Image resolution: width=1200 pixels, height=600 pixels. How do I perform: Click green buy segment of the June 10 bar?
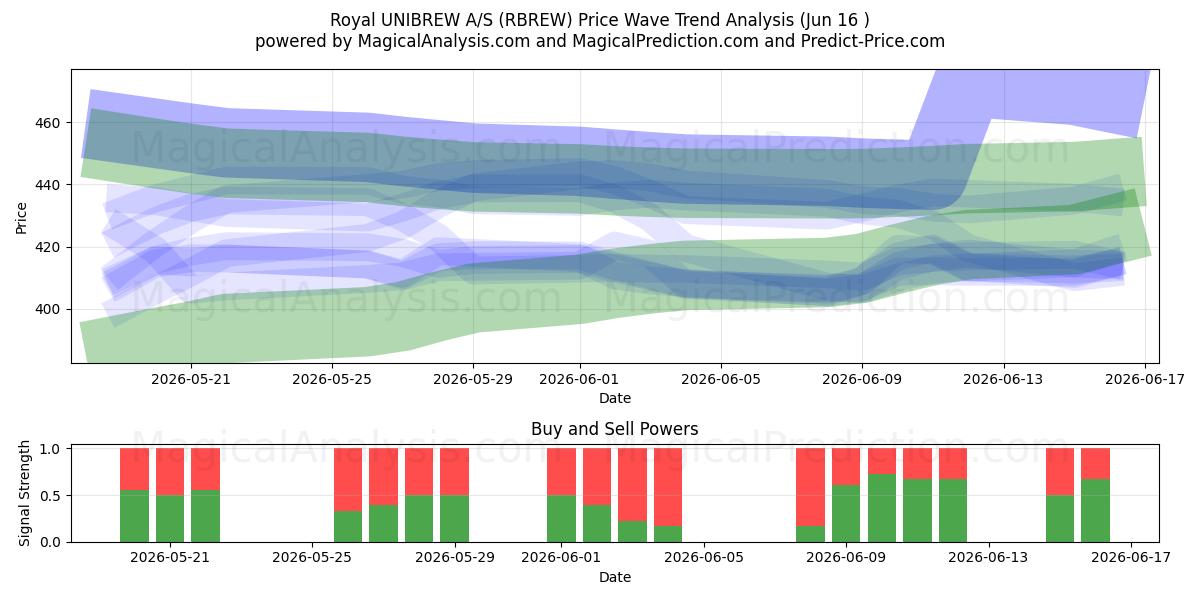point(881,508)
